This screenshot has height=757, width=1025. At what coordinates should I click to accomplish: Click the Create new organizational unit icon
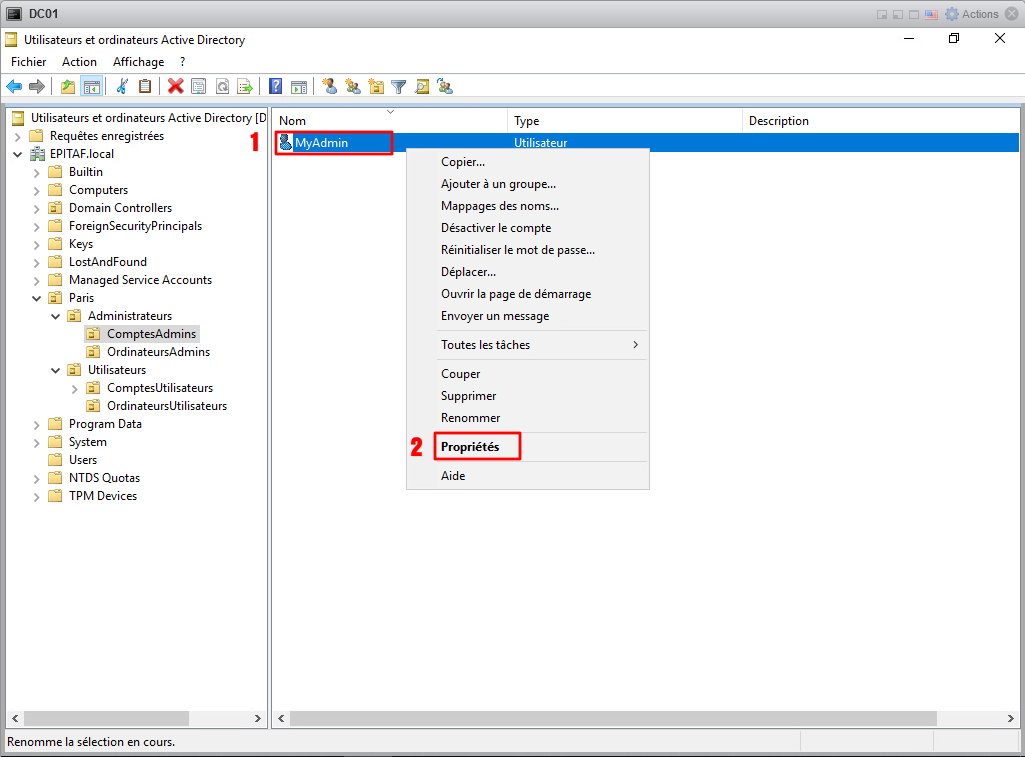point(376,86)
